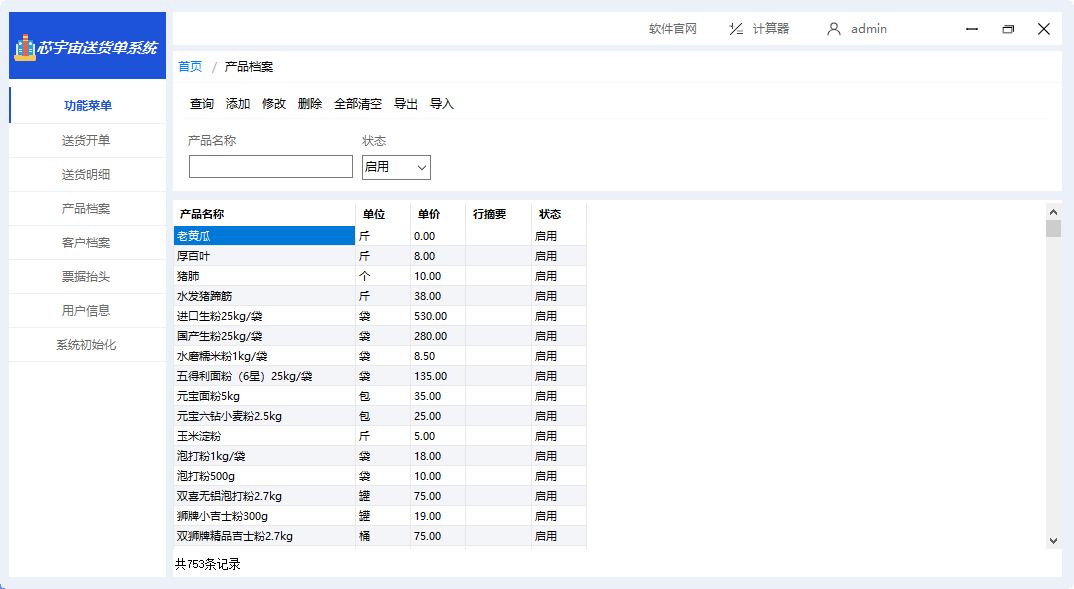
Task: Open 票据抬头 menu item
Action: [x=86, y=277]
